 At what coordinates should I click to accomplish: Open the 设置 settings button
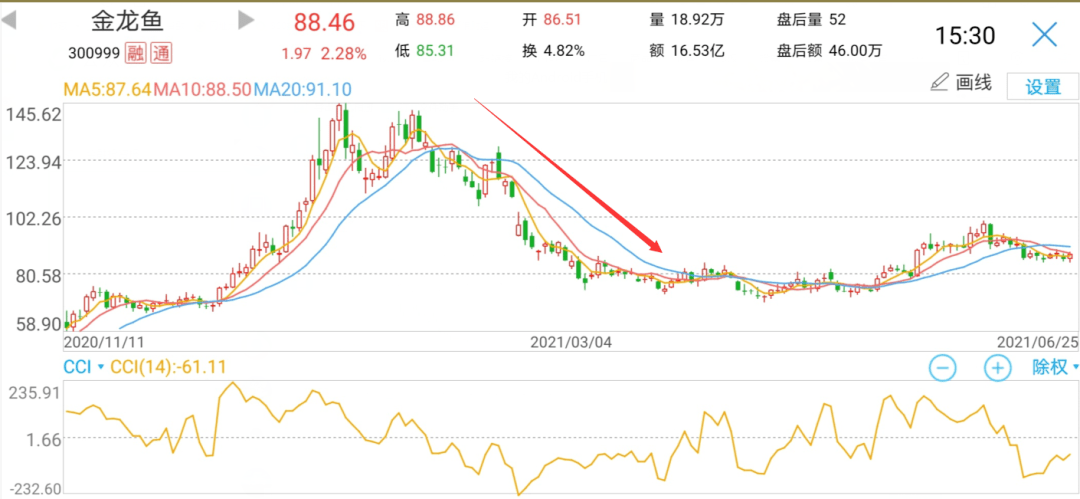click(x=1043, y=88)
